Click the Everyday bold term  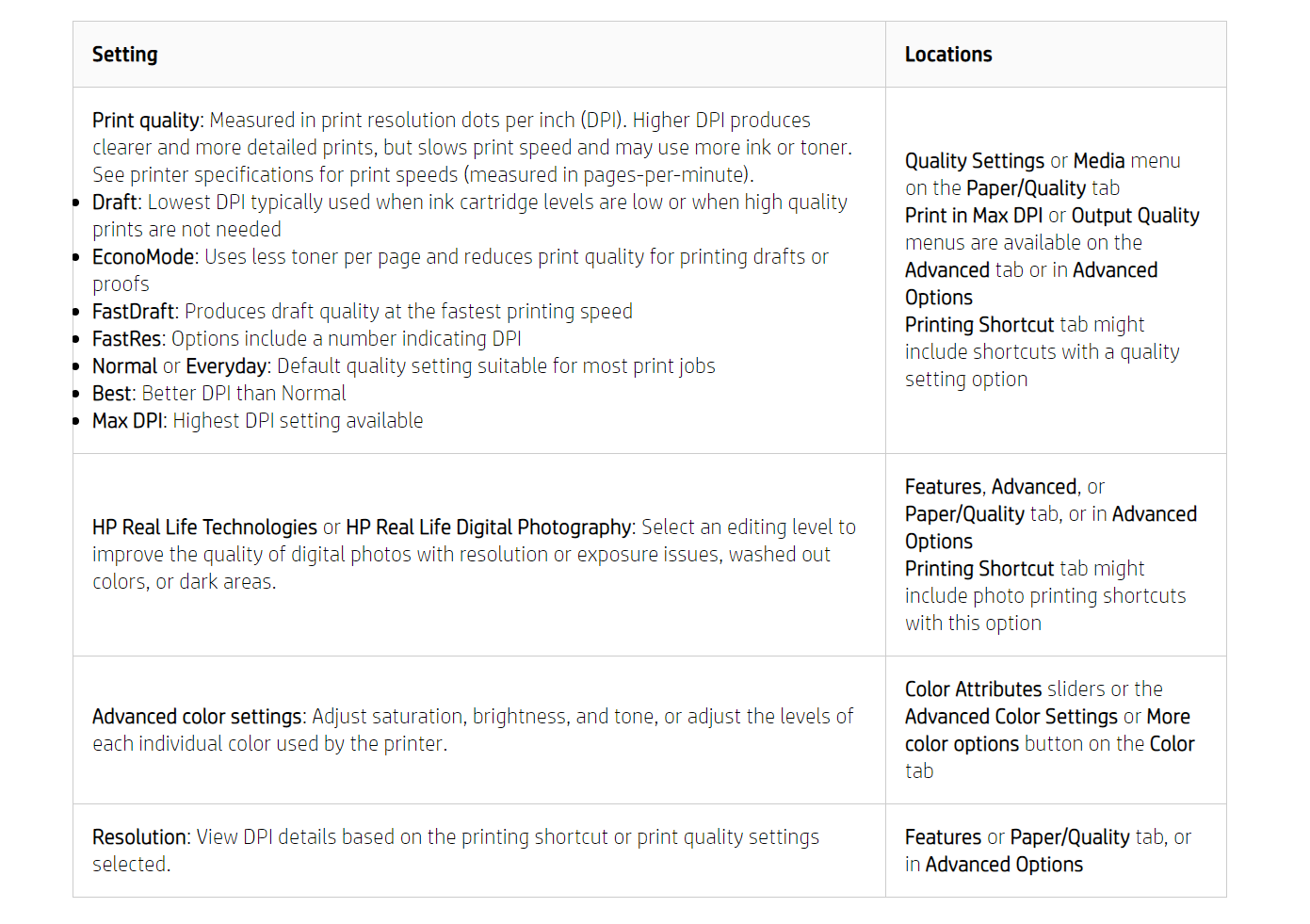click(x=226, y=366)
